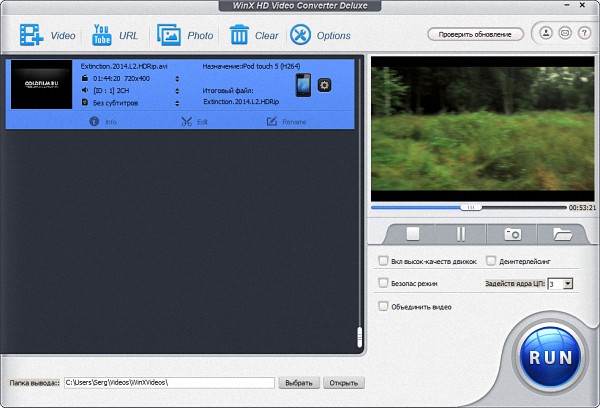Screen dimensions: 600x408
Task: Open the Options wrench icon
Action: (x=300, y=35)
